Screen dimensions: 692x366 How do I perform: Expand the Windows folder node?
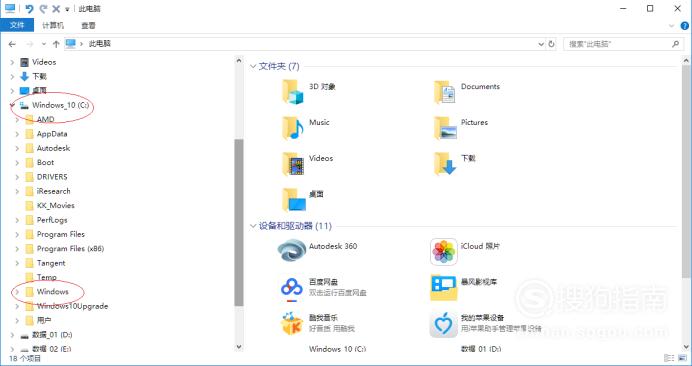click(x=17, y=292)
